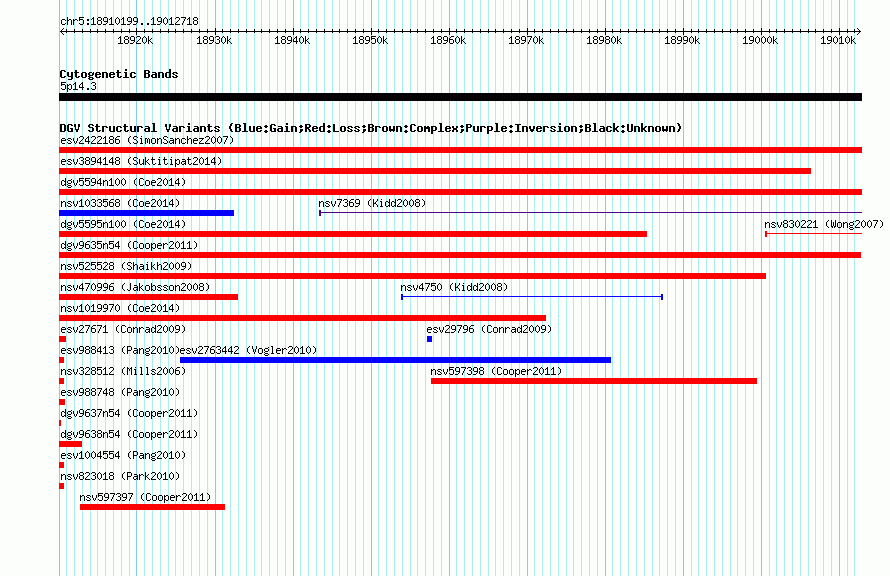Select the red bar of esv3894148
This screenshot has height=576, width=890.
tap(435, 171)
